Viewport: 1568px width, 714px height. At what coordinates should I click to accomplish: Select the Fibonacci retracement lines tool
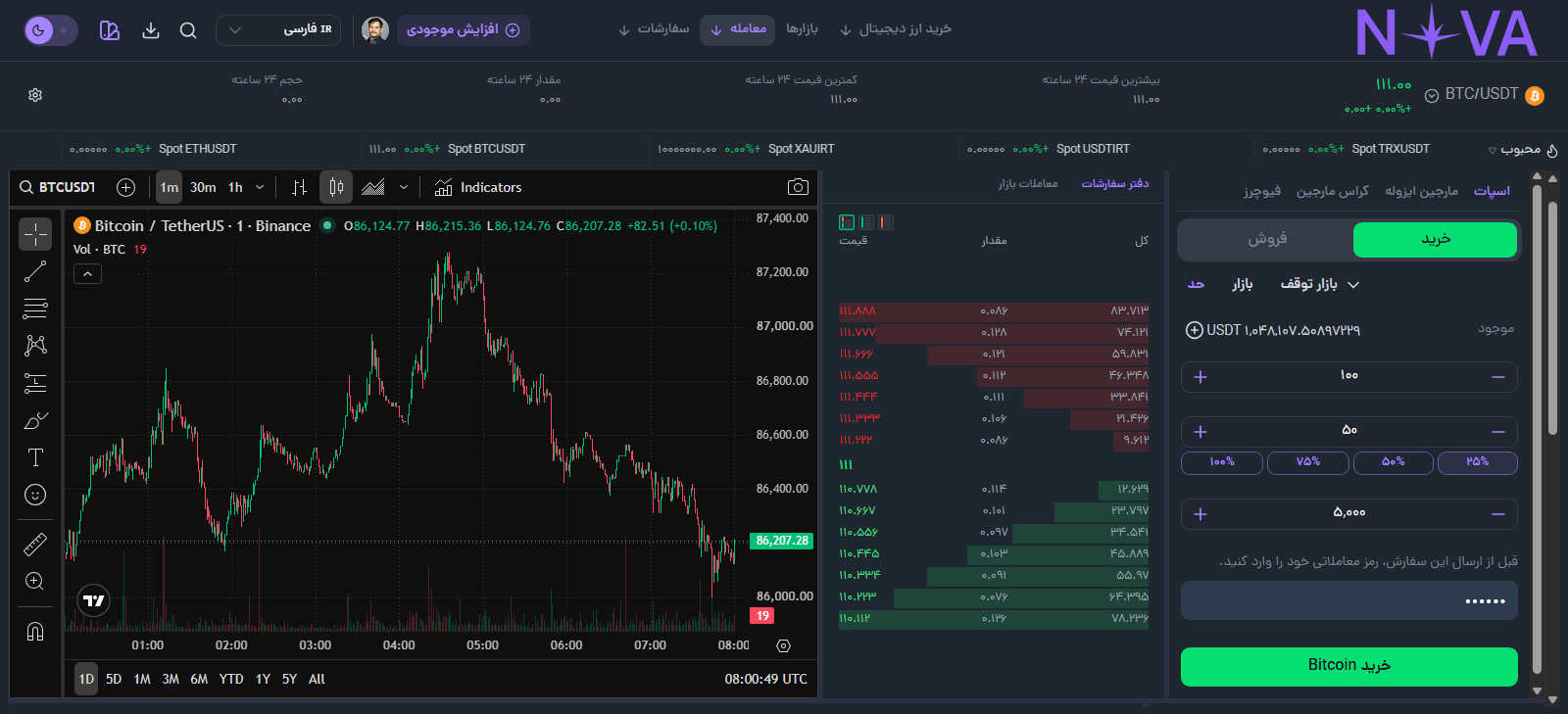tap(35, 309)
